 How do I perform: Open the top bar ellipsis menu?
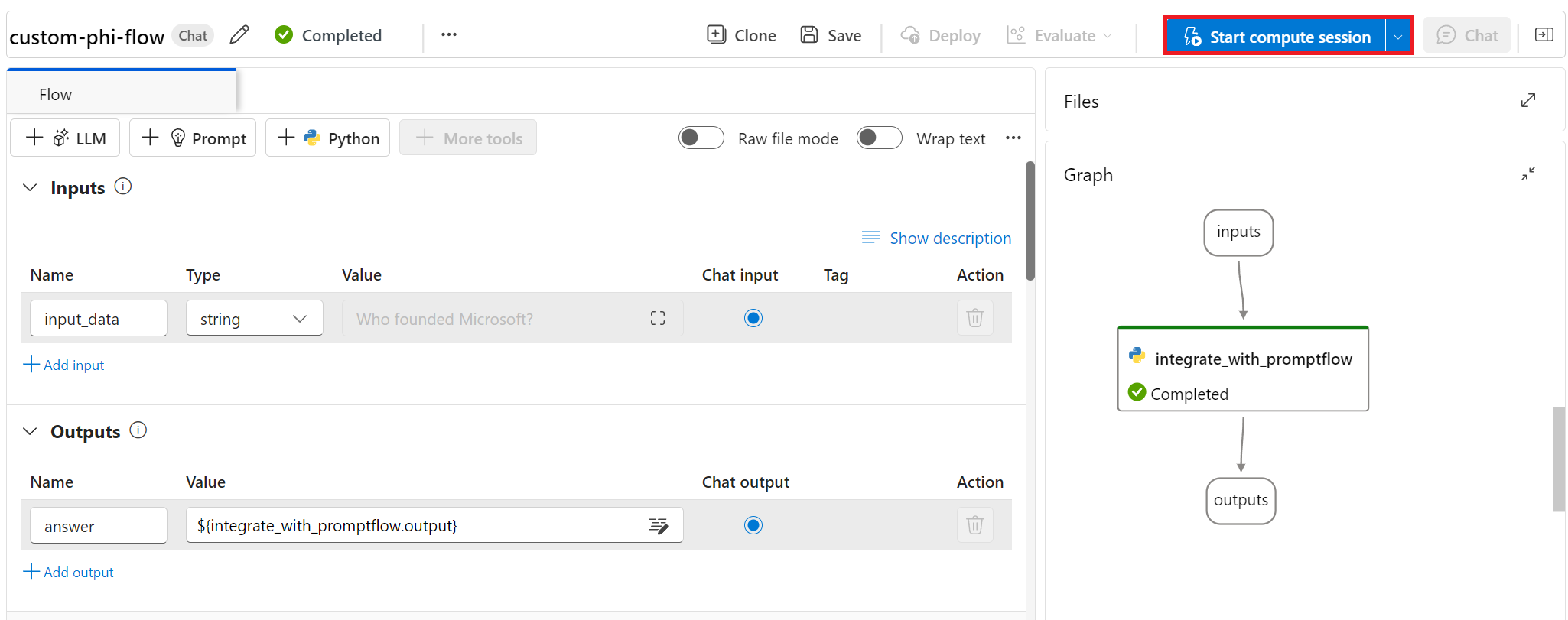coord(449,34)
